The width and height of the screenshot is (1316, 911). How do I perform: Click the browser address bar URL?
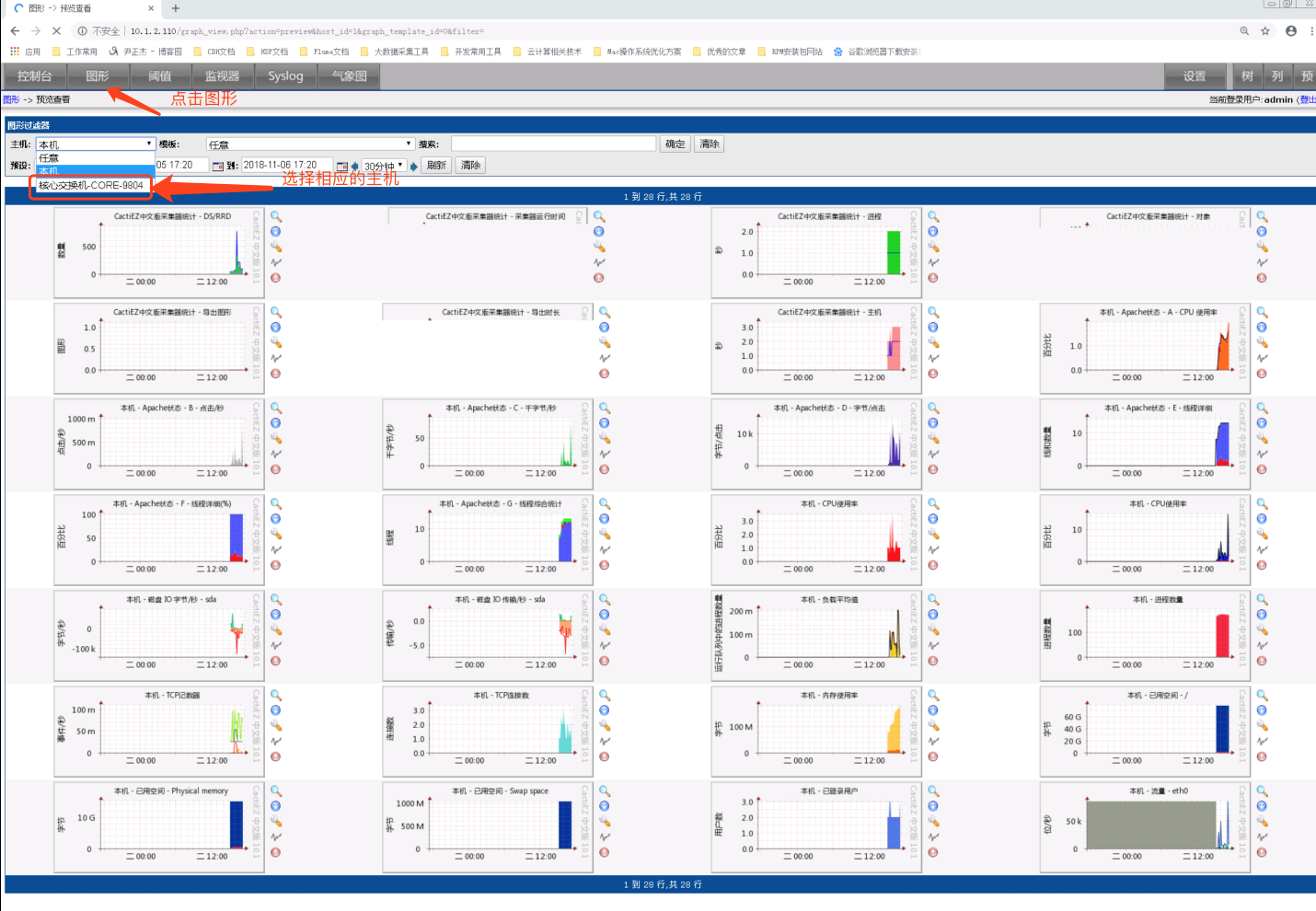[x=306, y=30]
